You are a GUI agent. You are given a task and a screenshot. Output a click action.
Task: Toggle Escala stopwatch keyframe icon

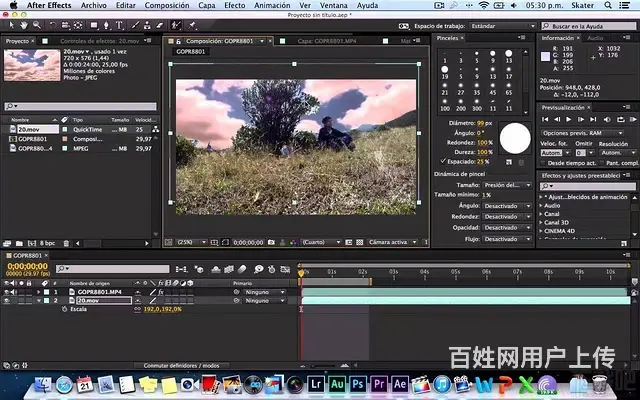click(x=64, y=309)
